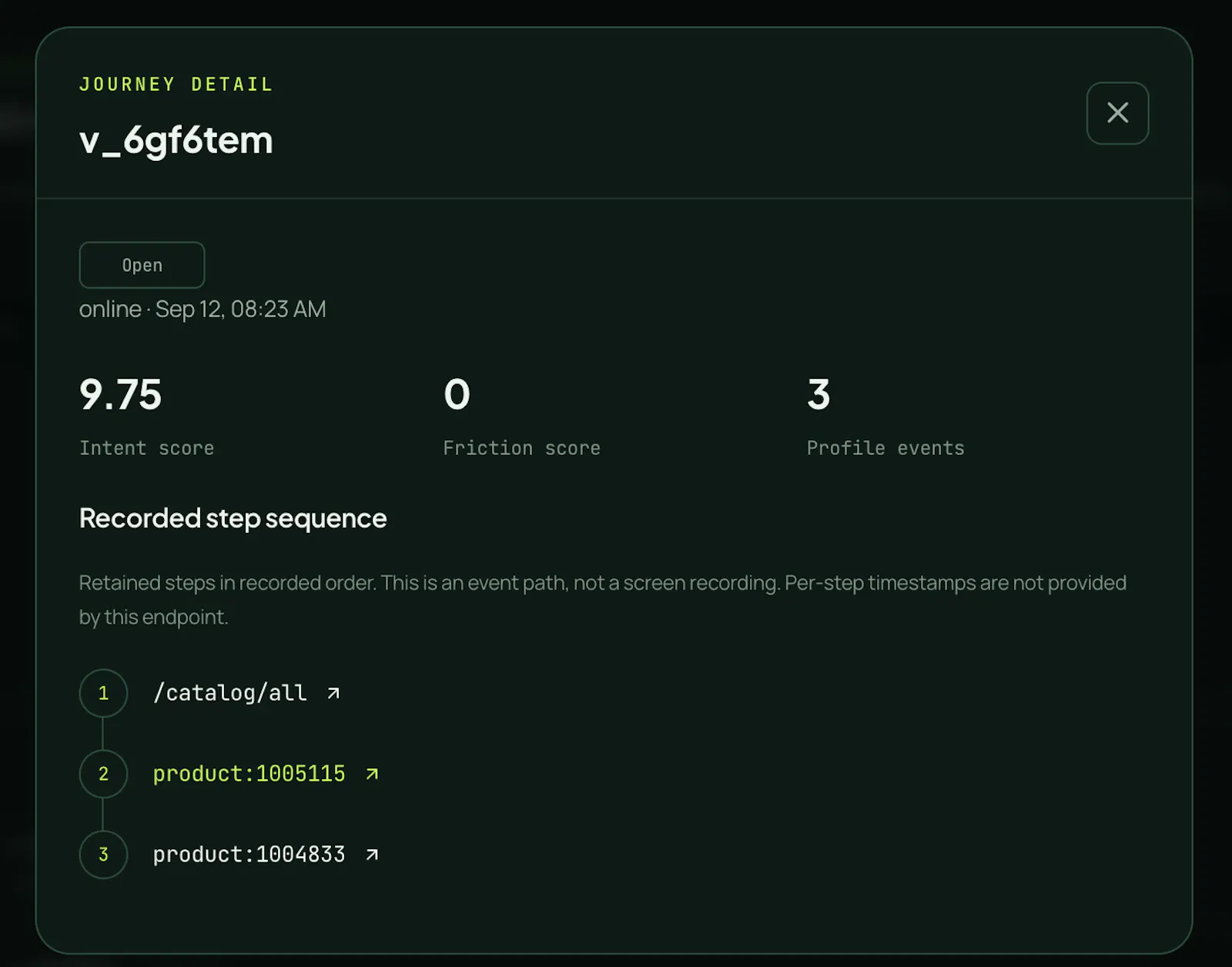Screen dimensions: 1232x967
Task: Click the Open status button
Action: [142, 265]
